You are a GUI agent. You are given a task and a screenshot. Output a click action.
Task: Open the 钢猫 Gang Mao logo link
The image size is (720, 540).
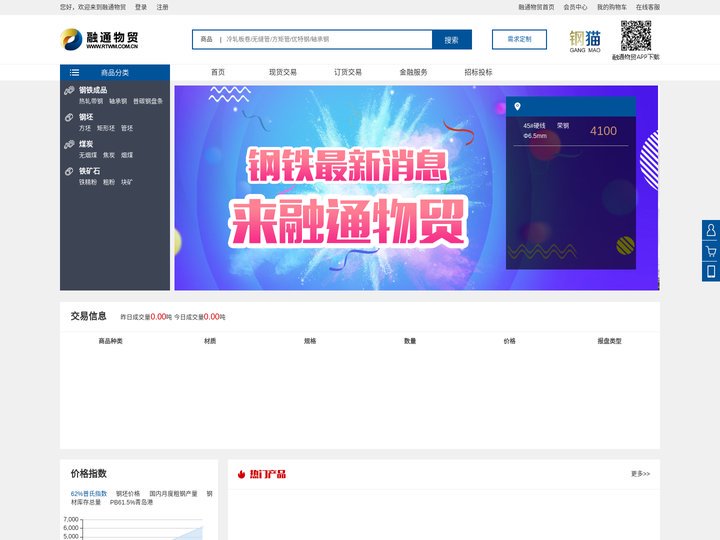click(x=585, y=41)
